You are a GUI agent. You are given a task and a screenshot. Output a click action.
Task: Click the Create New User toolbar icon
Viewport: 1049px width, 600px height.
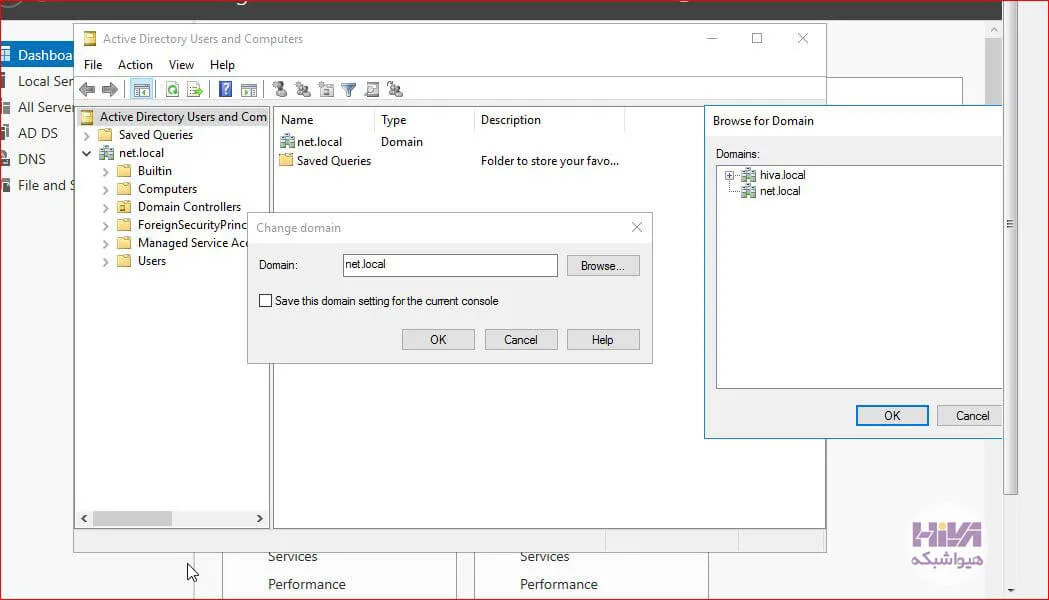(x=280, y=89)
